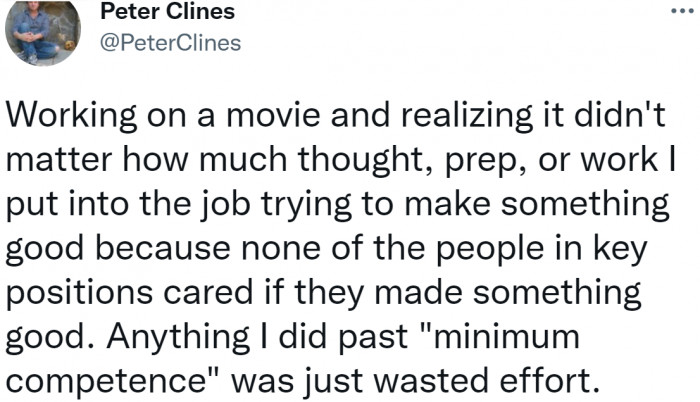Click the word "positions" in fifth line
Viewport: 700px width, 402px height.
[x=79, y=294]
